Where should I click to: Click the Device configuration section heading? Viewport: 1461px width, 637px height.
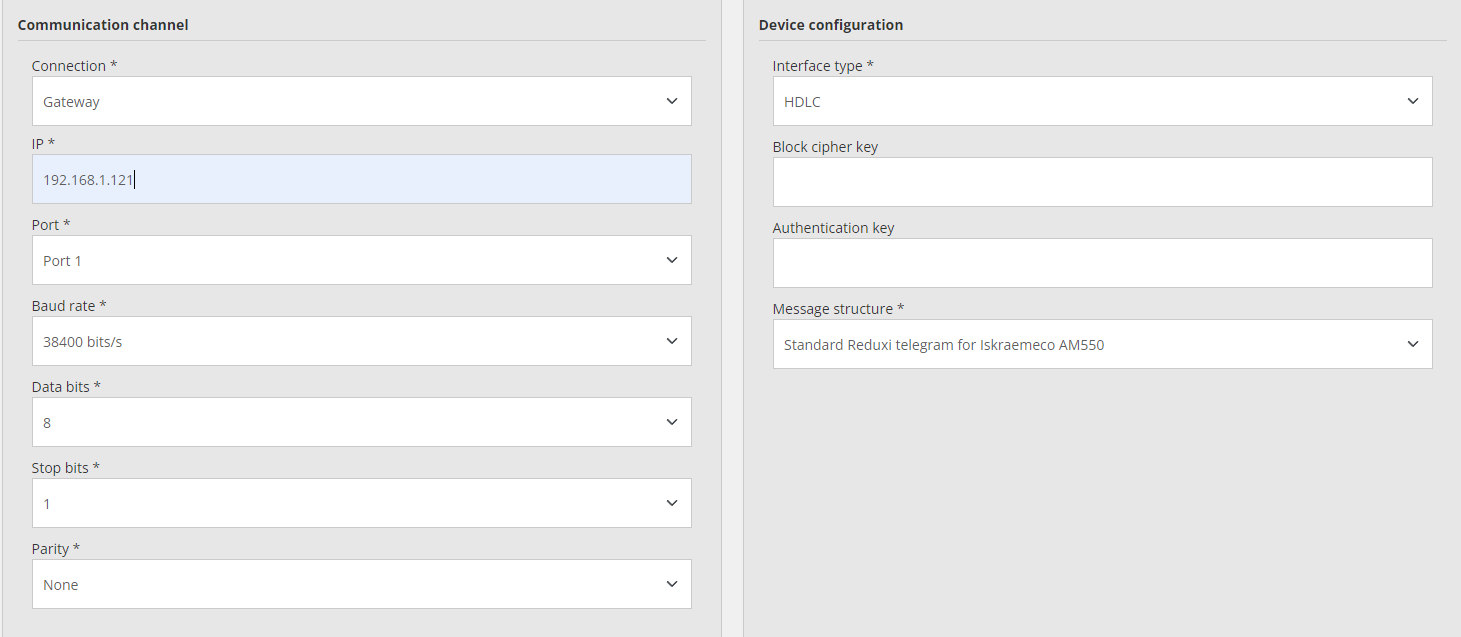(830, 24)
